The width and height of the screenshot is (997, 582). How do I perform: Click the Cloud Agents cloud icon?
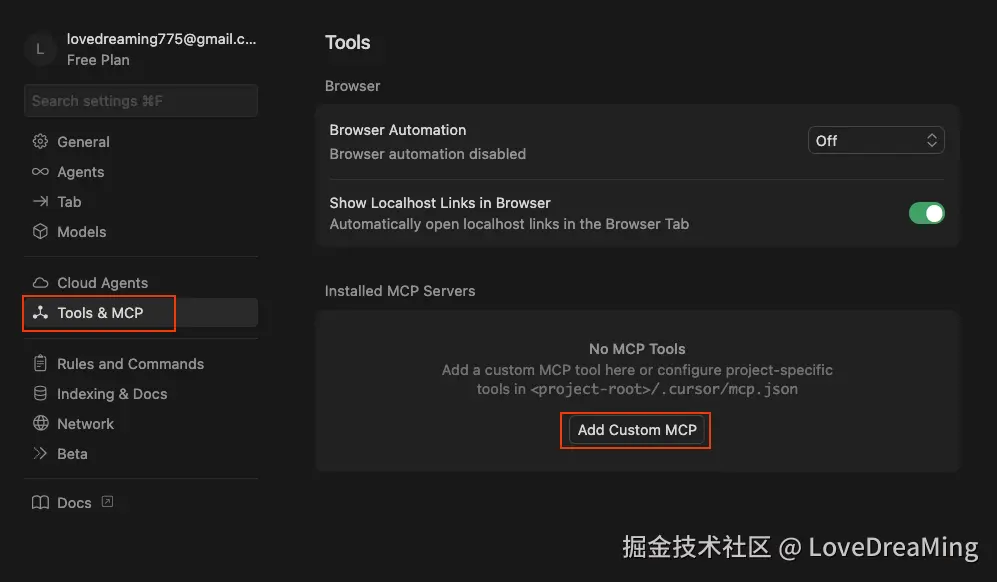coord(40,283)
